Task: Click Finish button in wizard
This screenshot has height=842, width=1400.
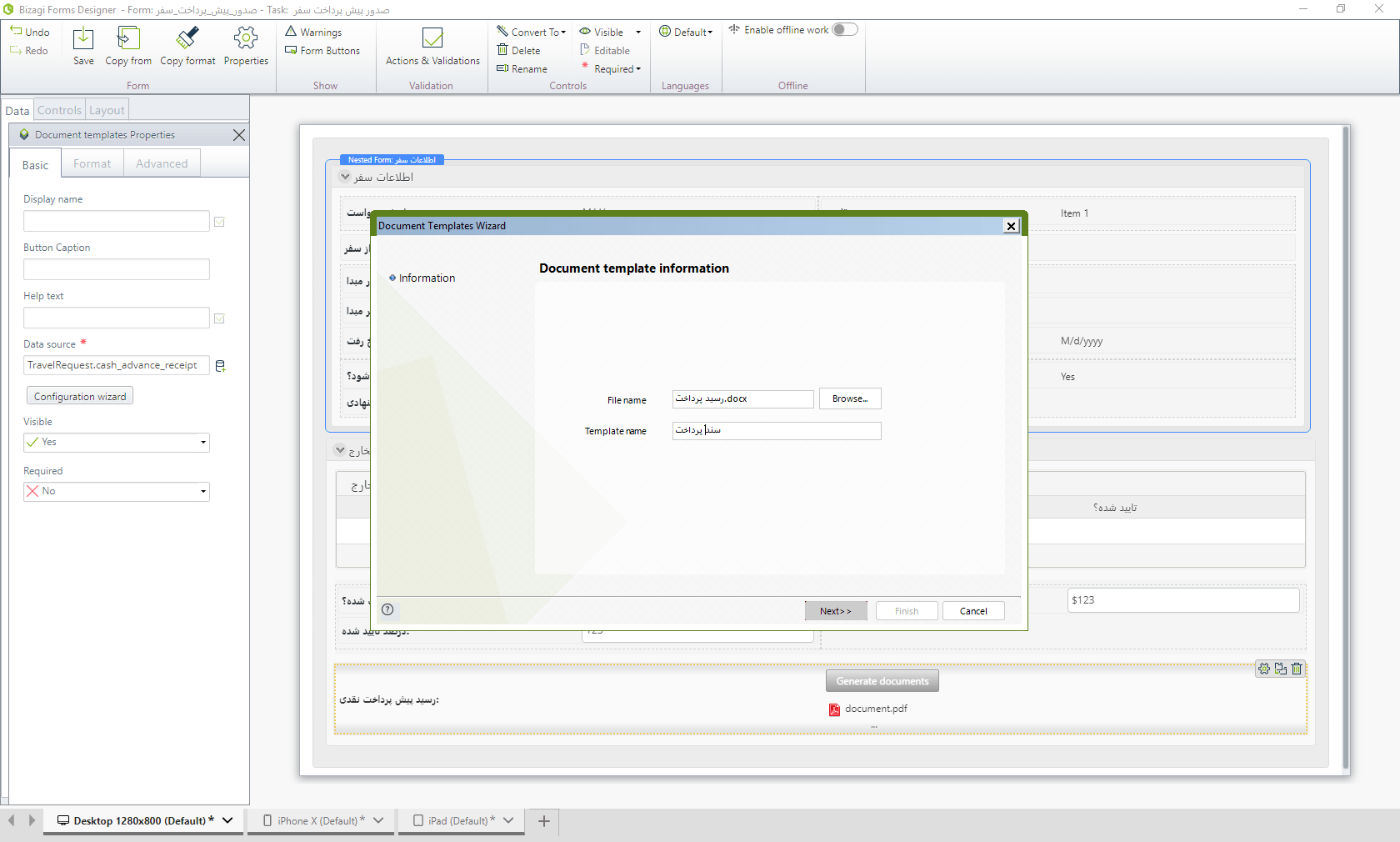Action: pyautogui.click(x=907, y=611)
